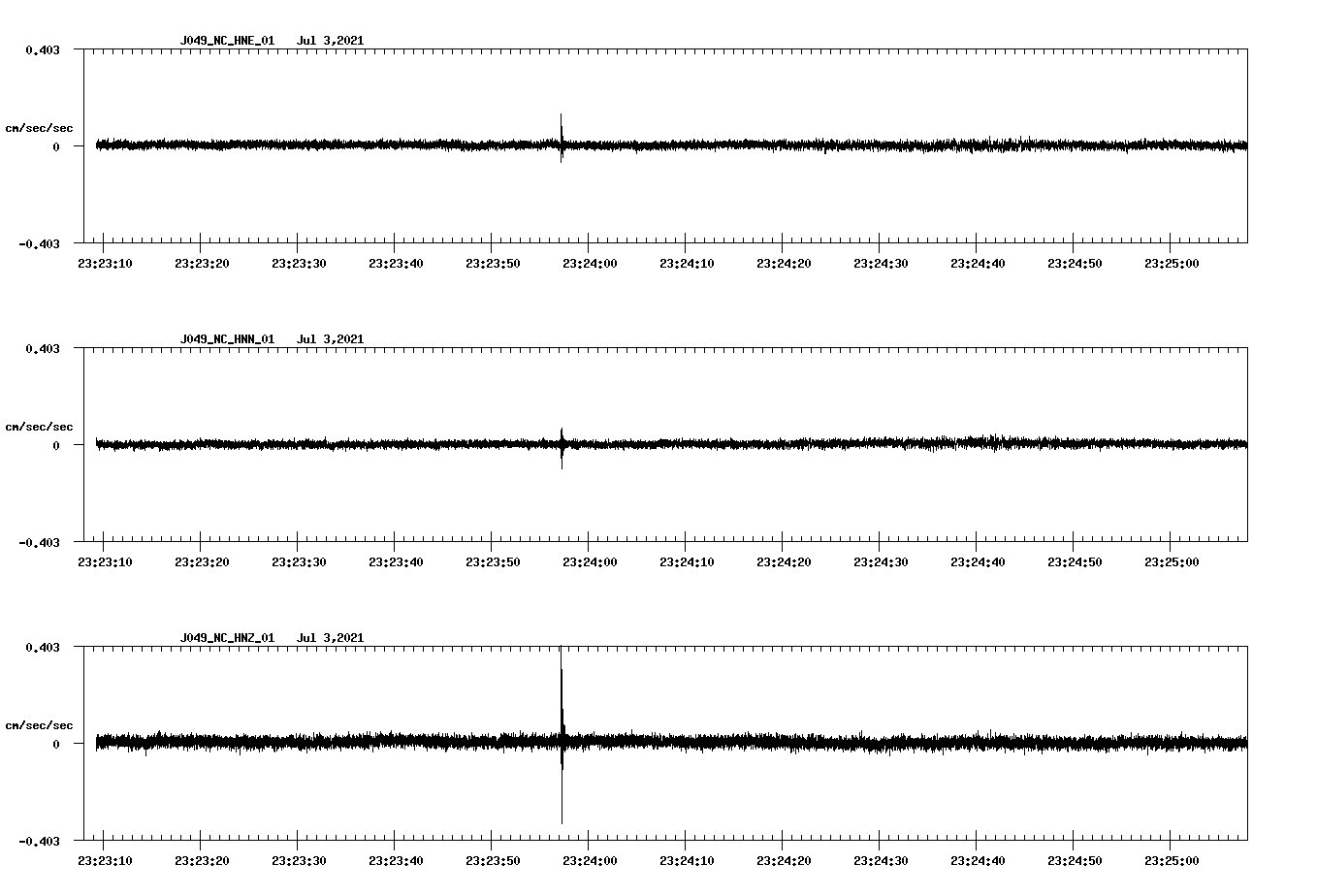
Task: Click the 23:24:40 time label under HNZ plot
Action: 978,861
